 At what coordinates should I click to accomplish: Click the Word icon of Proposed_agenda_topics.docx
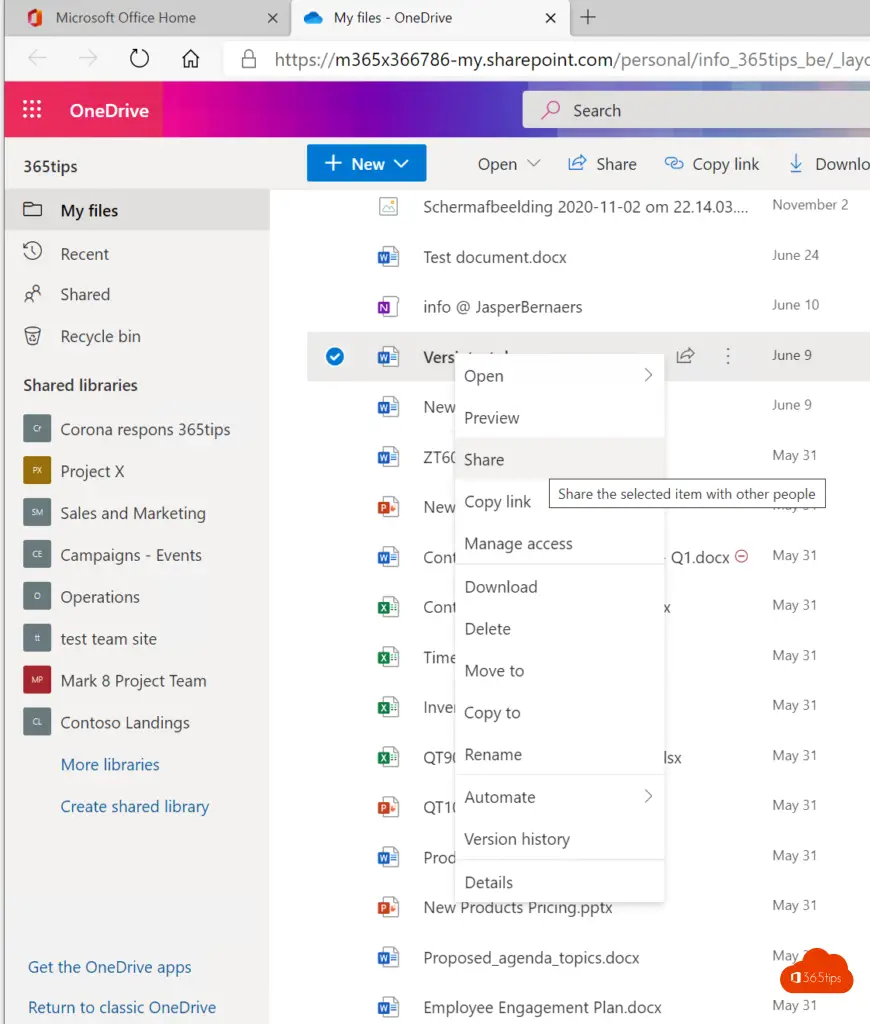(388, 957)
